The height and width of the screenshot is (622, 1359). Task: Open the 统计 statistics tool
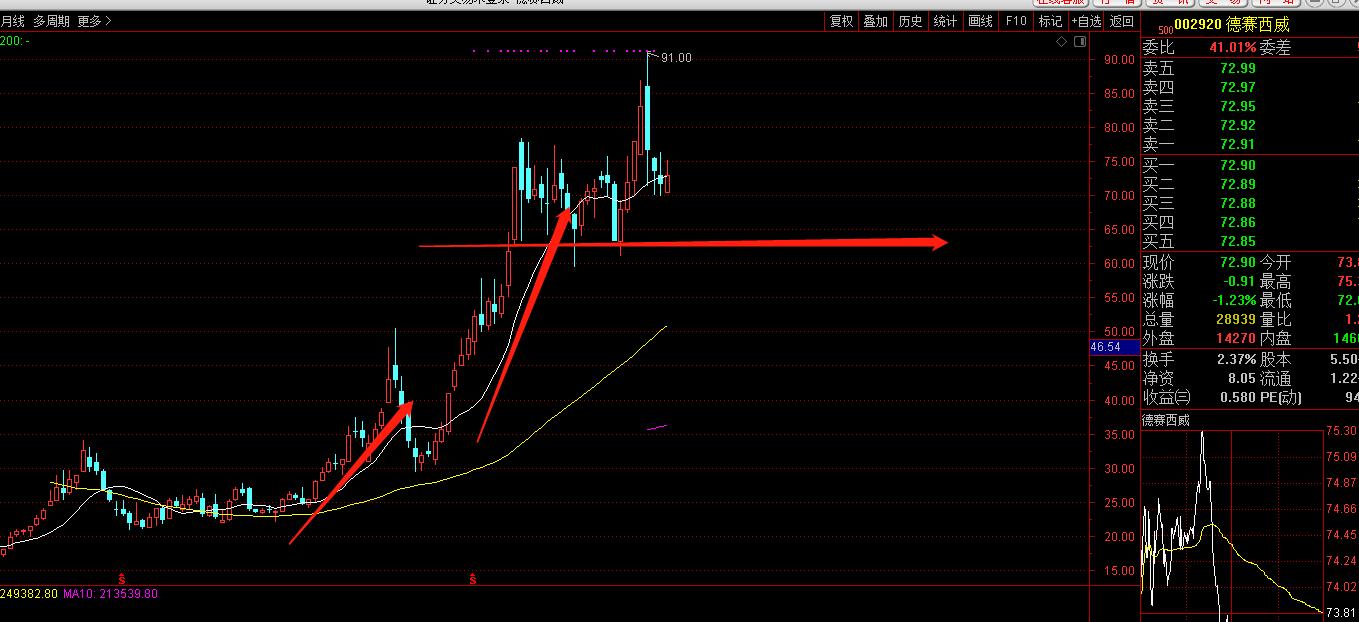[x=945, y=21]
